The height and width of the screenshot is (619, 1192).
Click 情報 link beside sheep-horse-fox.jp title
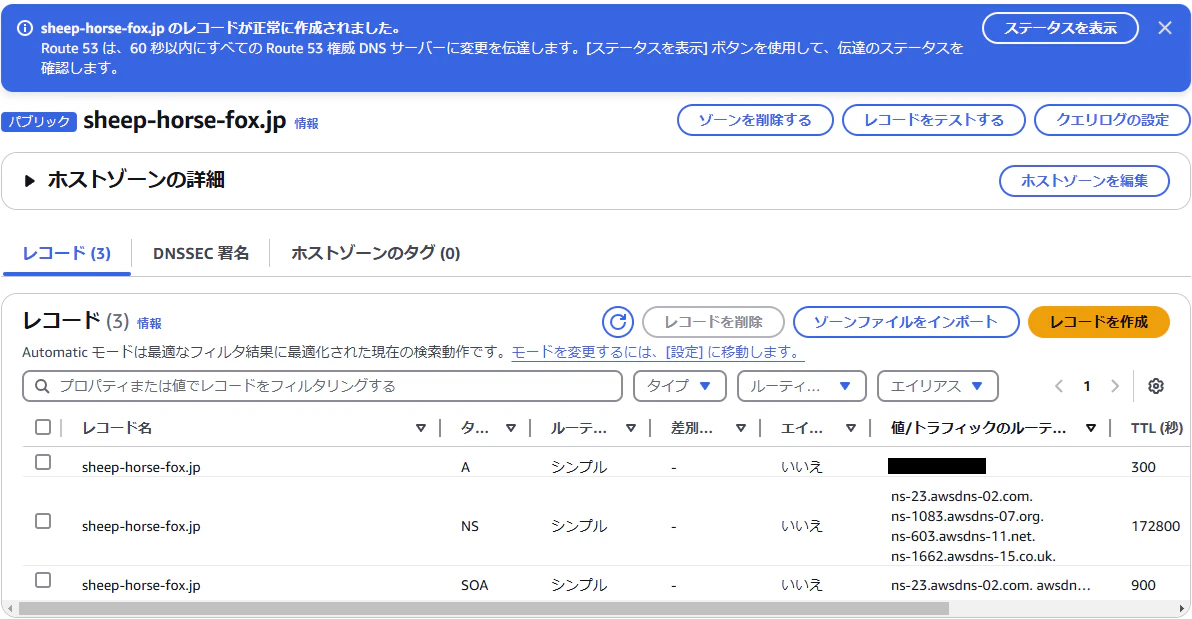pyautogui.click(x=306, y=123)
